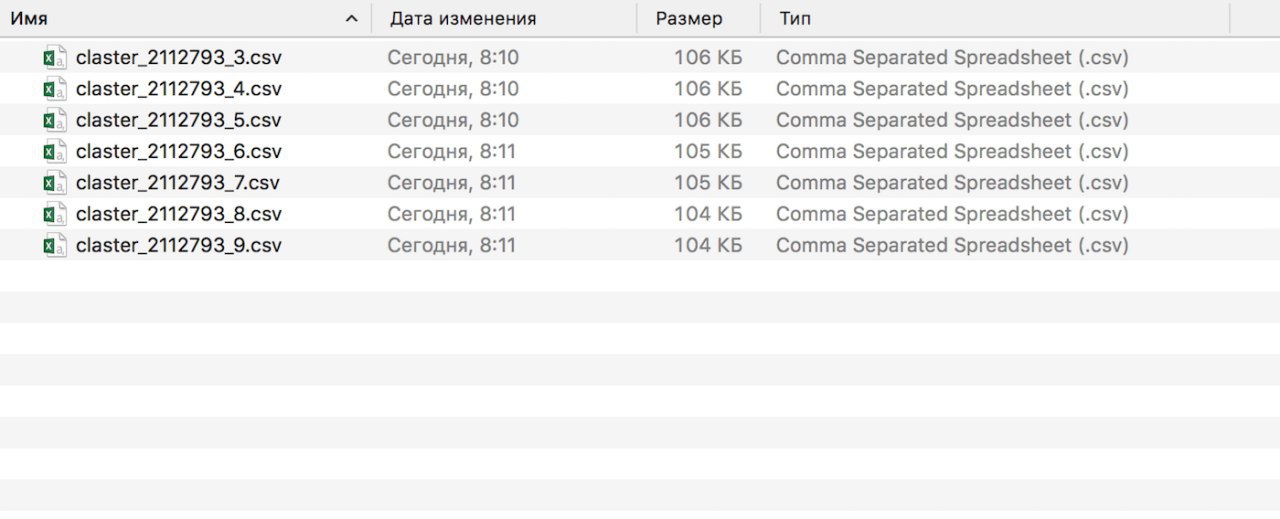Click the icon next to claster_2112793_6.csv
The width and height of the screenshot is (1280, 519).
coord(55,152)
